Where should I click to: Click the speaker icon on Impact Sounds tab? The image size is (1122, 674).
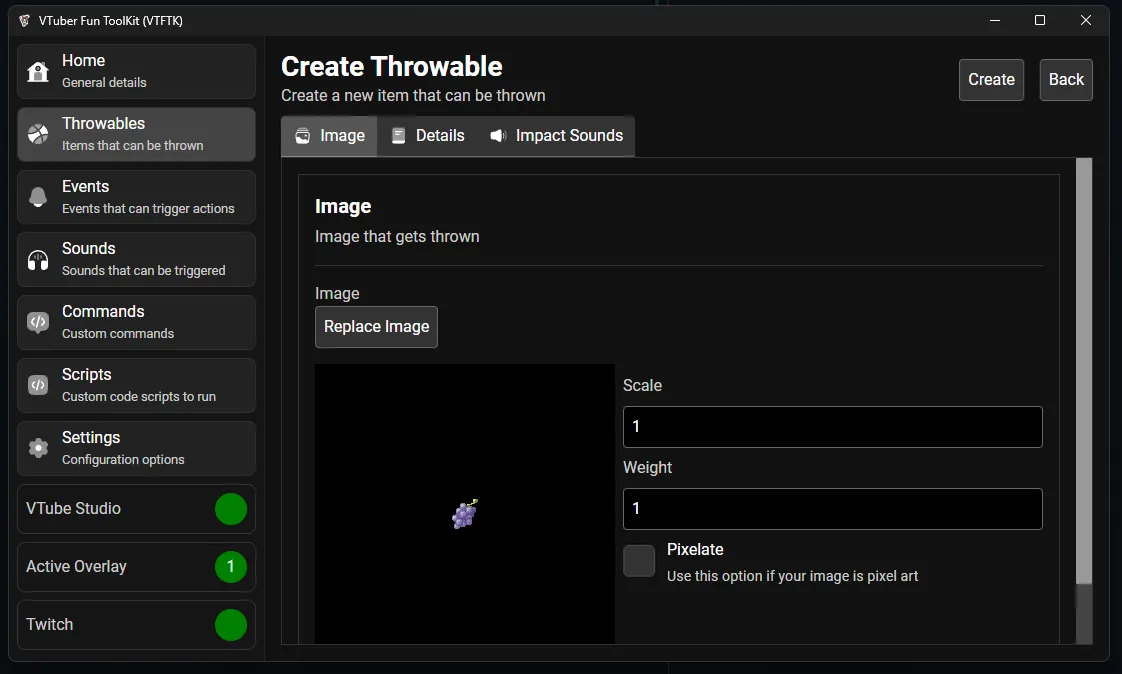(499, 135)
